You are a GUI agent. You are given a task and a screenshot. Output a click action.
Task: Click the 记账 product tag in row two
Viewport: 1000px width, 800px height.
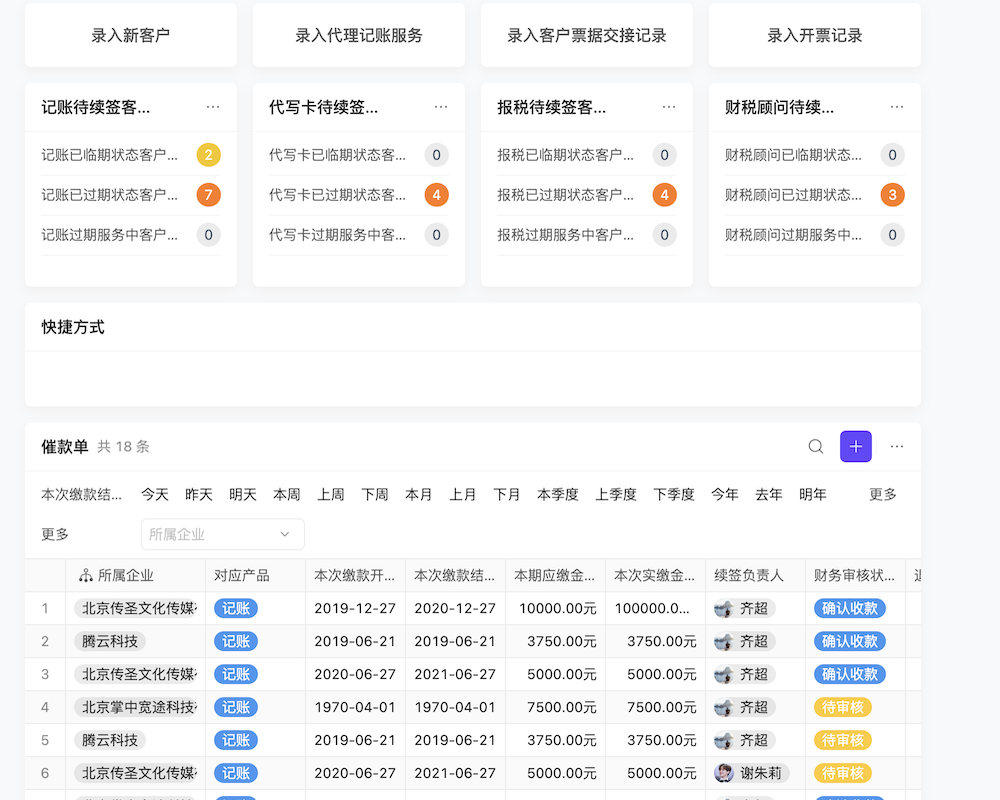click(x=236, y=641)
